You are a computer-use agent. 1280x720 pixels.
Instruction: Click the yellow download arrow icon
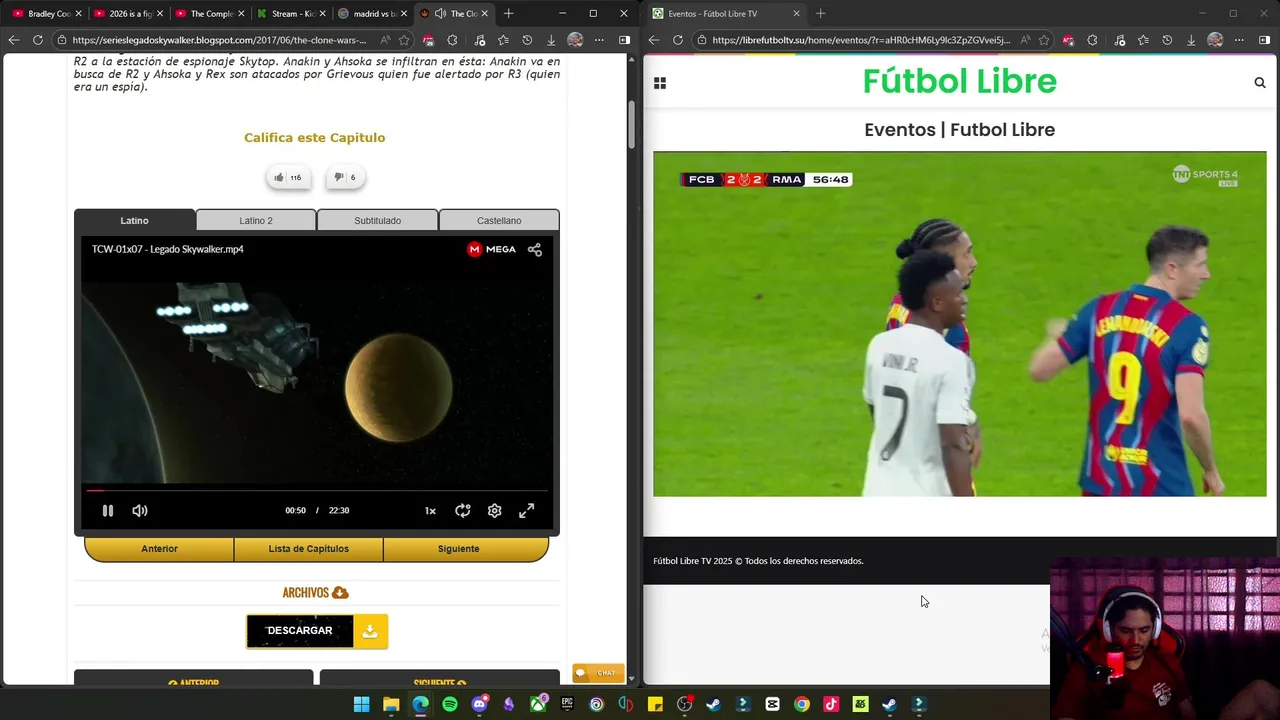point(370,630)
